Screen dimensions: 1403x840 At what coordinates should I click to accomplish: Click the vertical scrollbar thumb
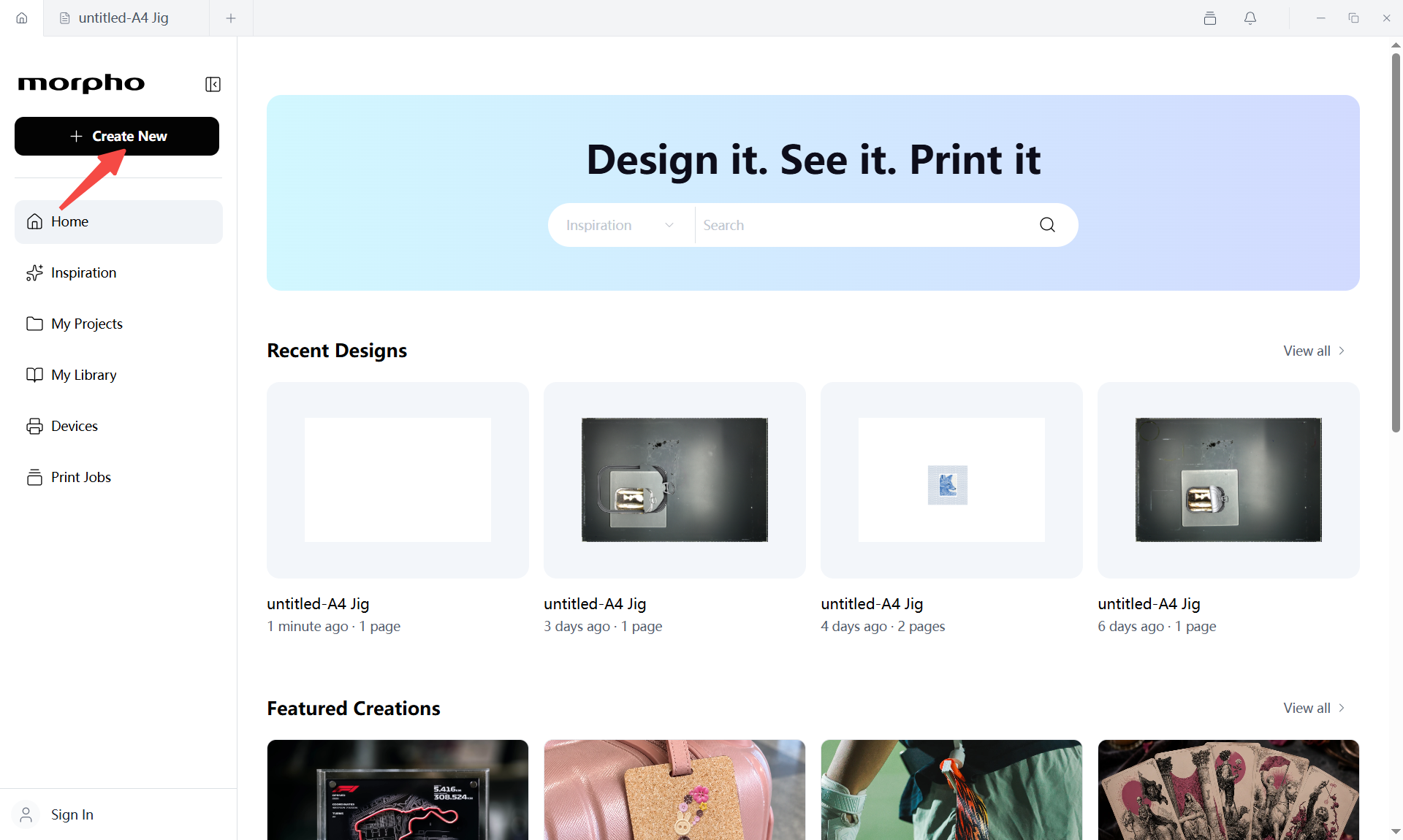(1396, 243)
